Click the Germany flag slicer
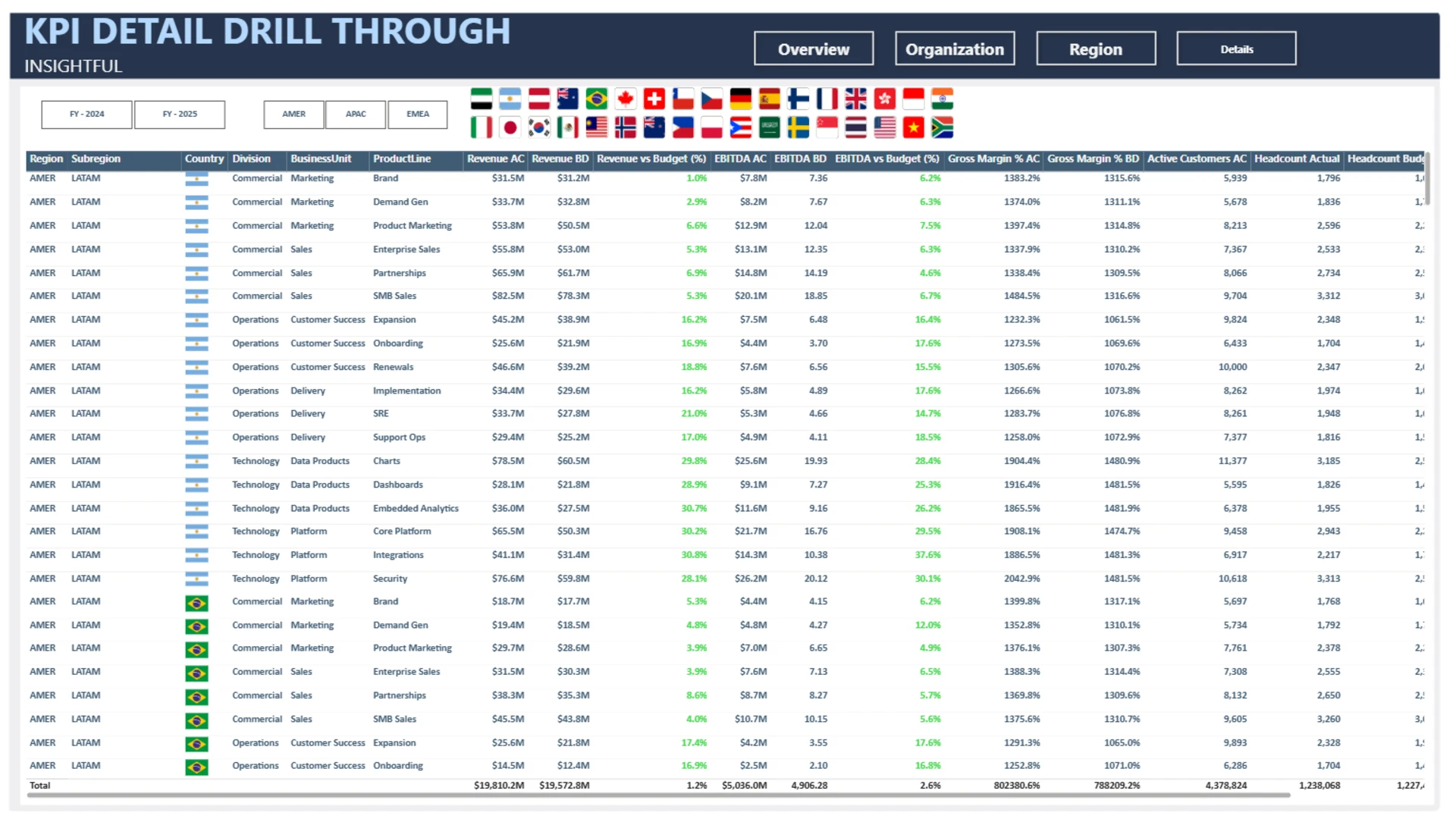1456x819 pixels. click(740, 99)
